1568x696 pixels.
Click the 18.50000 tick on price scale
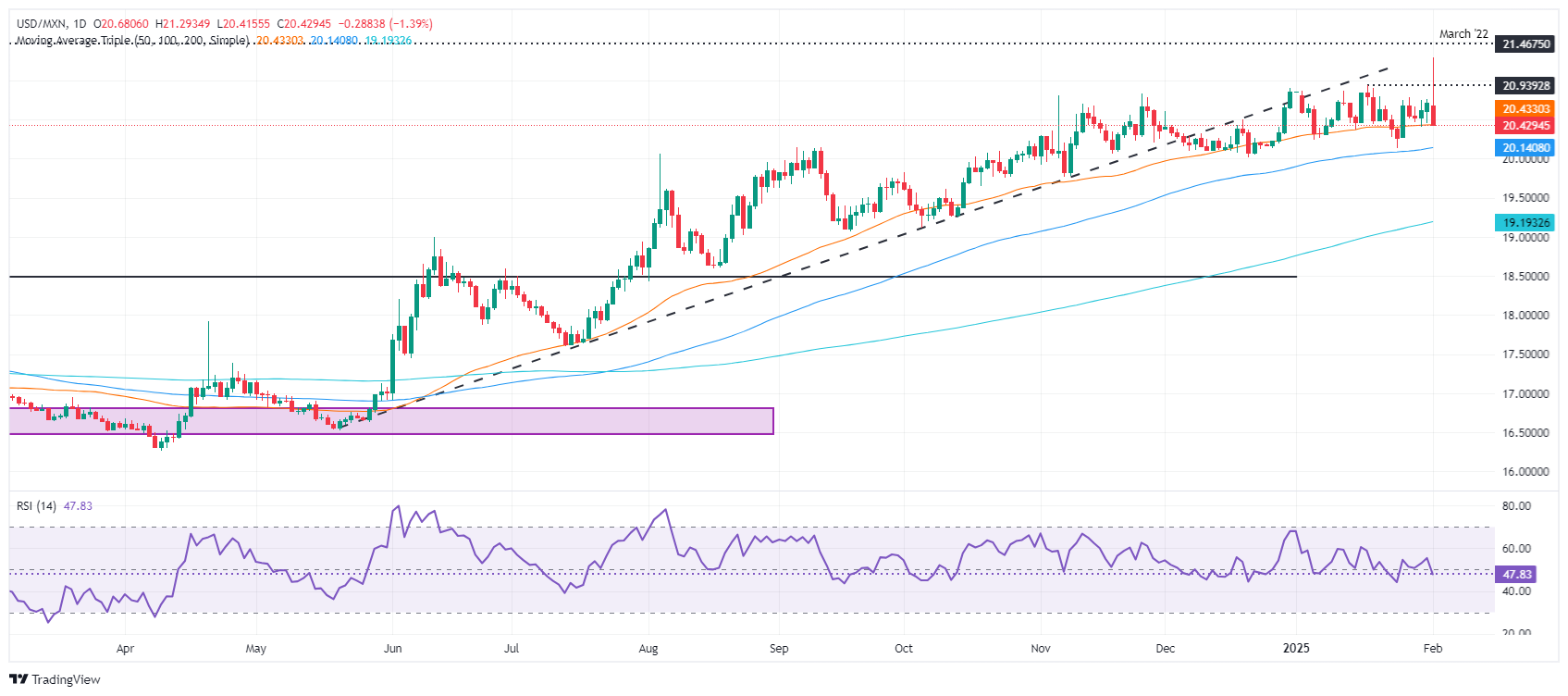click(1525, 277)
